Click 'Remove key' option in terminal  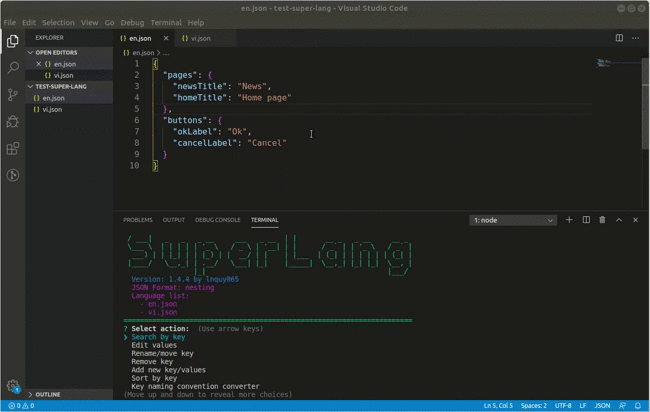[x=152, y=362]
